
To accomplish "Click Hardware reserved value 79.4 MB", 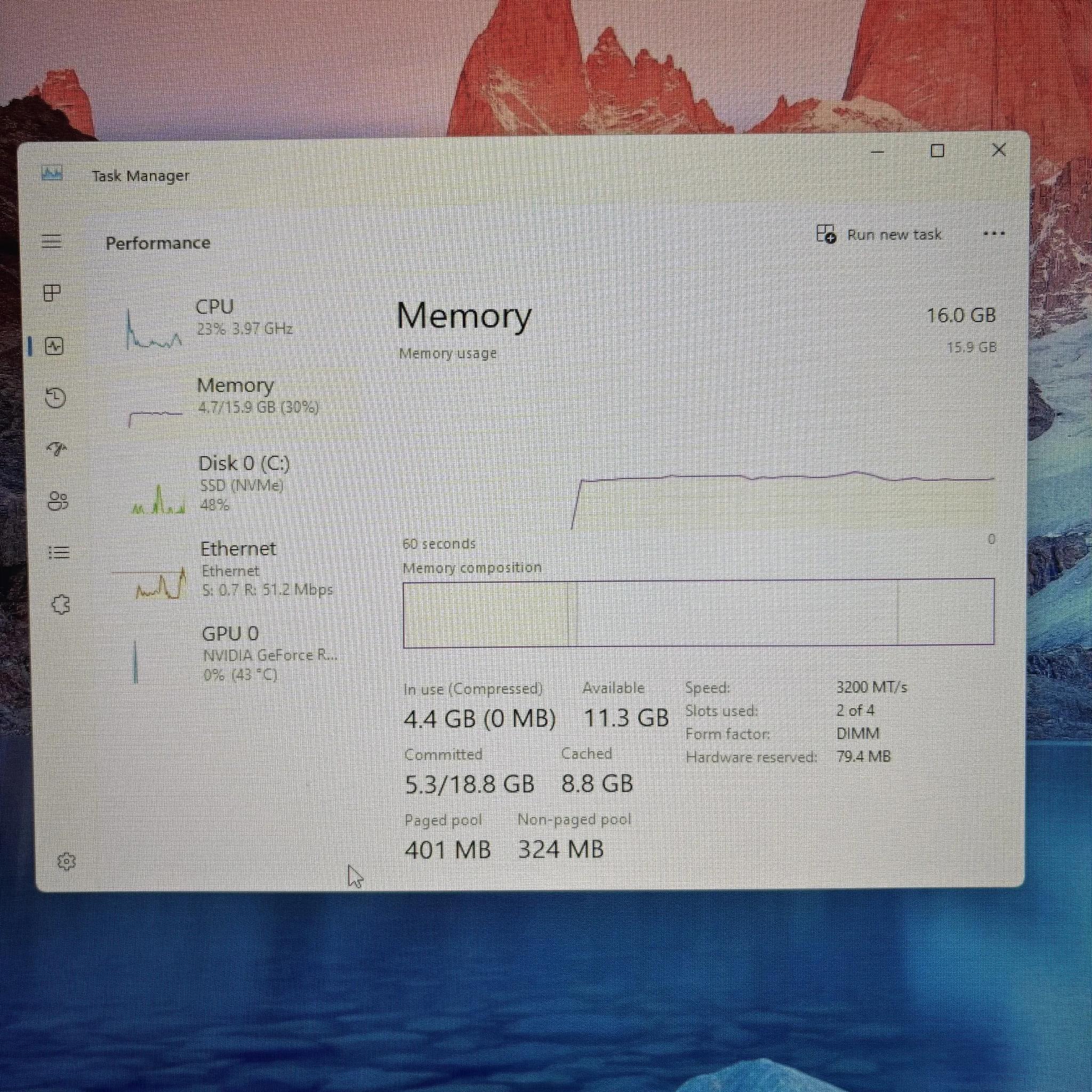I will pyautogui.click(x=863, y=756).
